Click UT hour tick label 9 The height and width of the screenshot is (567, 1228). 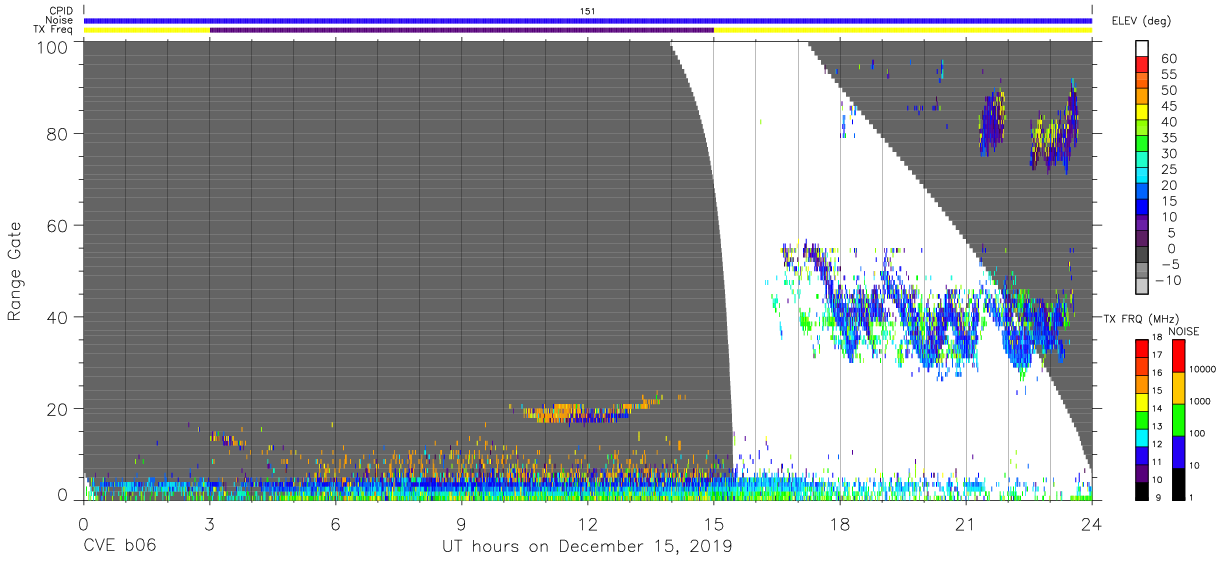pyautogui.click(x=461, y=524)
